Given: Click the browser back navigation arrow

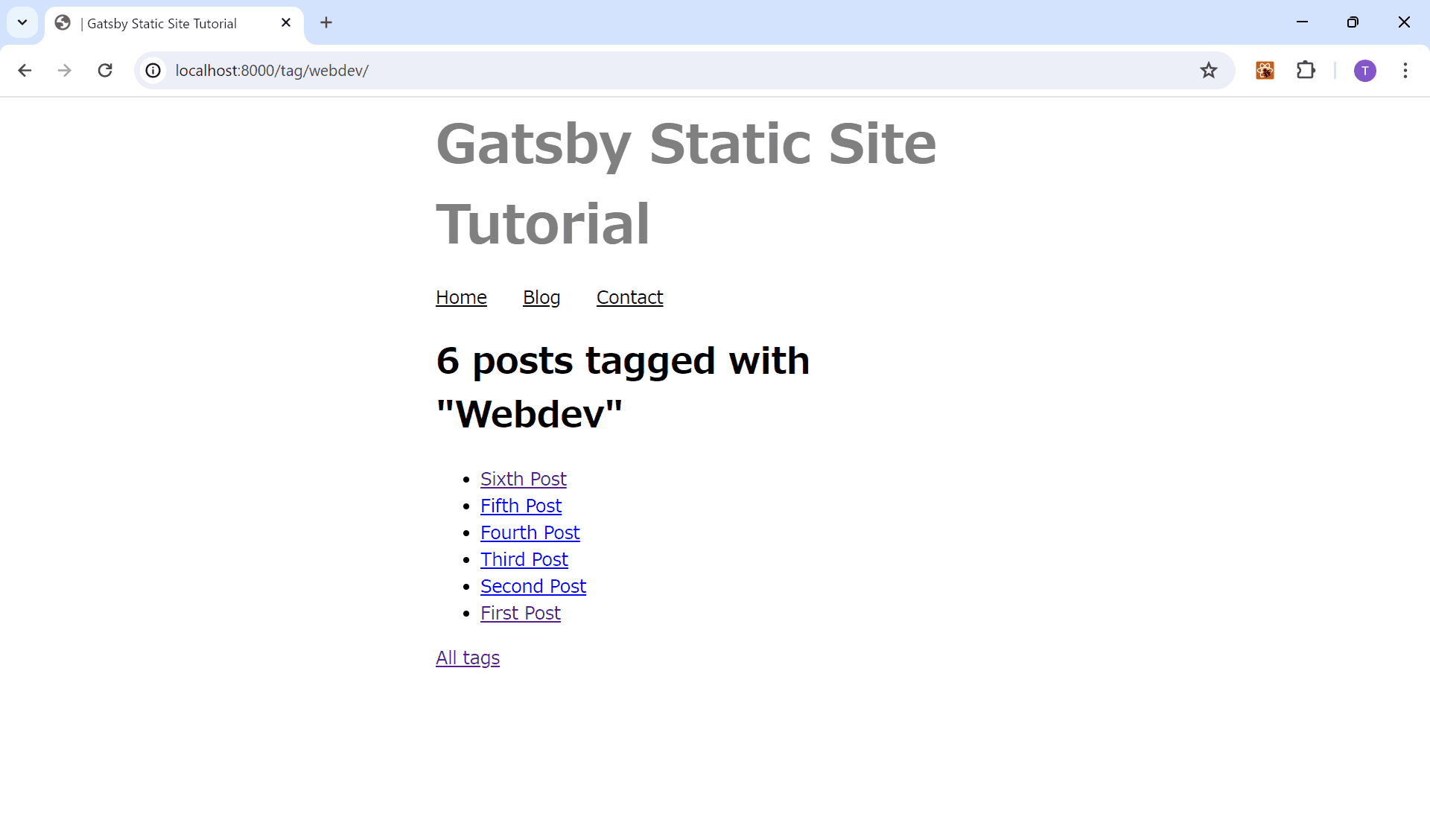Looking at the screenshot, I should pyautogui.click(x=25, y=70).
